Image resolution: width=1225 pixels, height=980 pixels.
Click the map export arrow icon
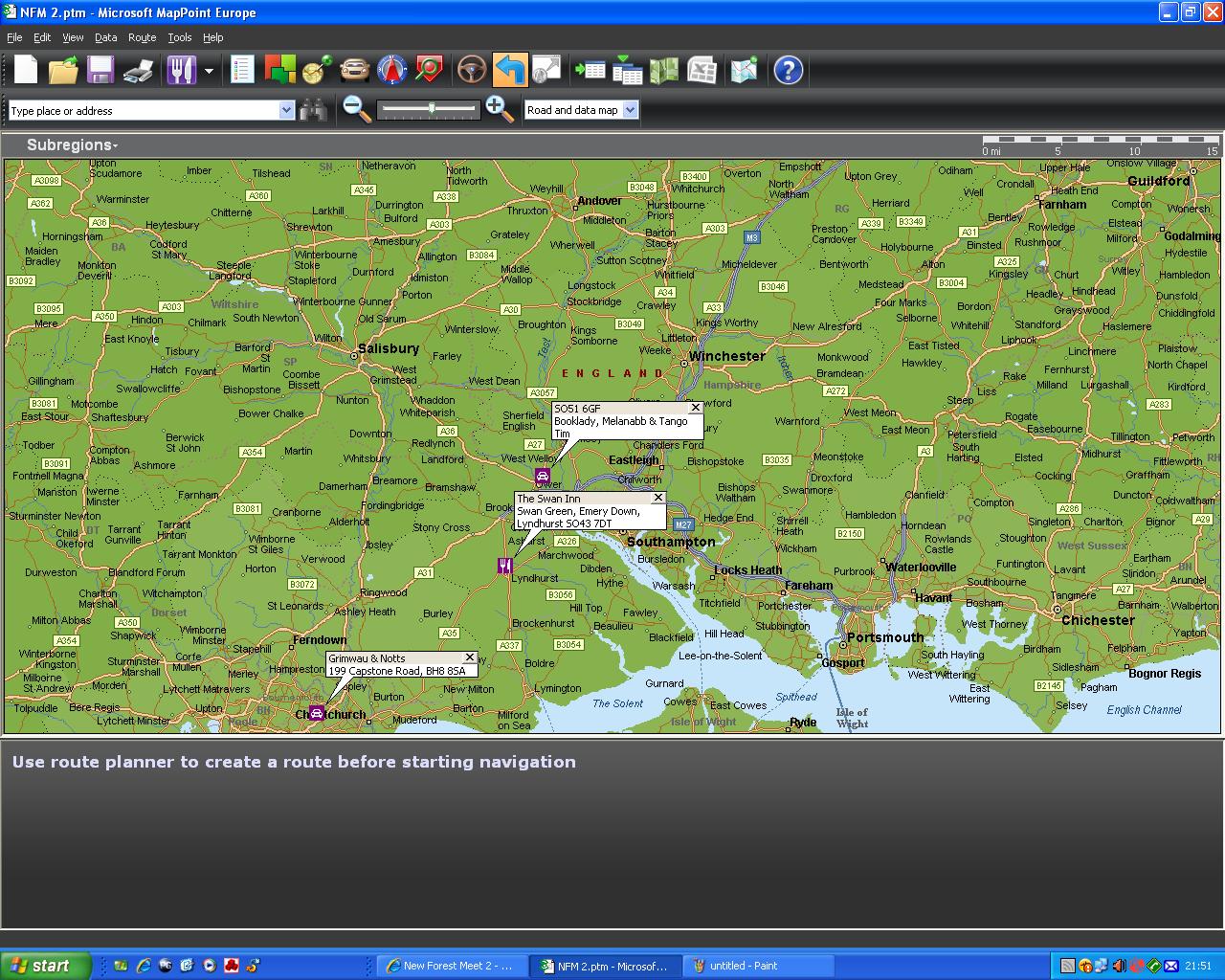coord(546,70)
